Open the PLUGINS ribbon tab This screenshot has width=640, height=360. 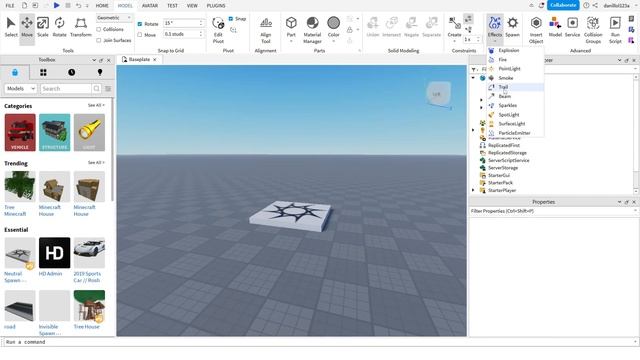coord(216,6)
